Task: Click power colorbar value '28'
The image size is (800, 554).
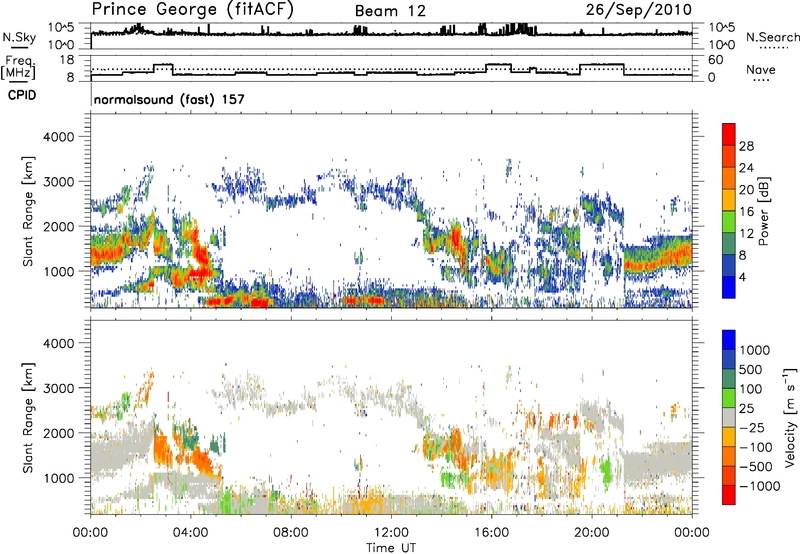Action: tap(746, 146)
